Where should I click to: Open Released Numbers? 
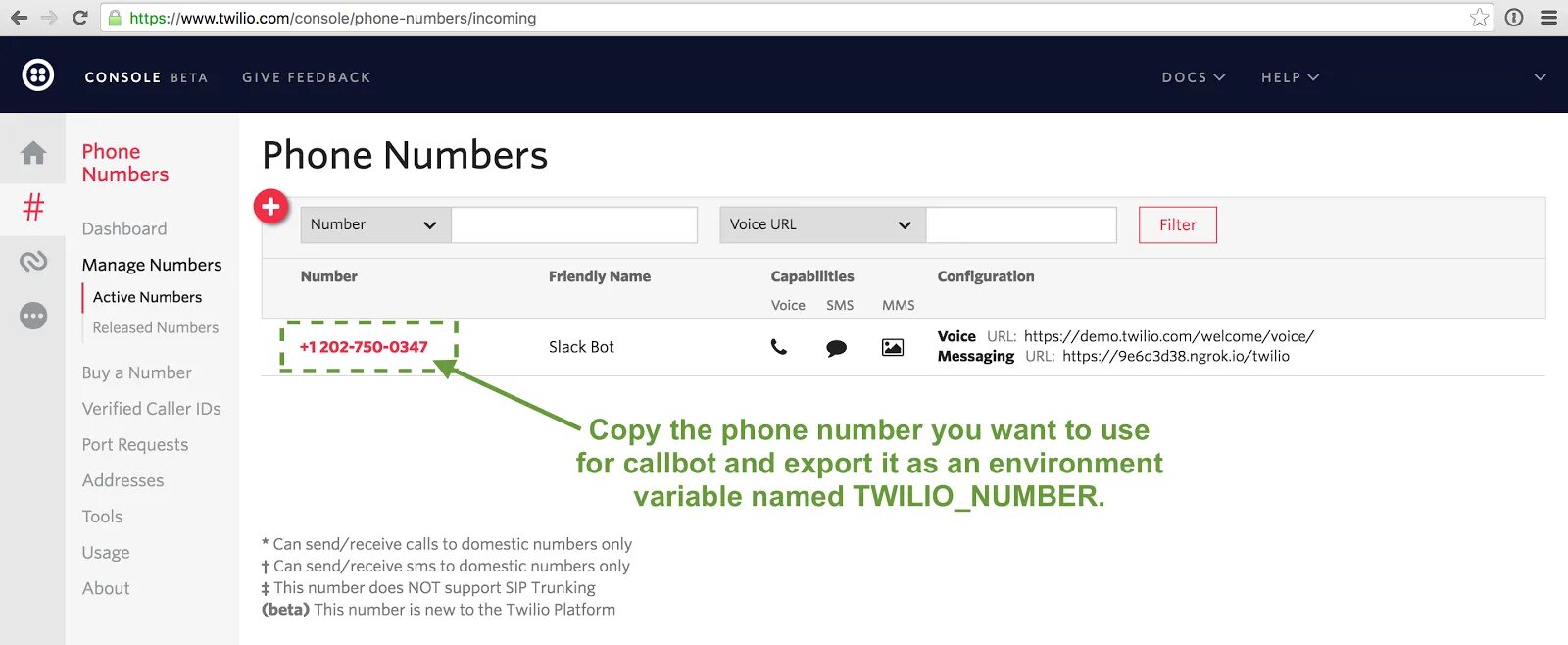(155, 327)
